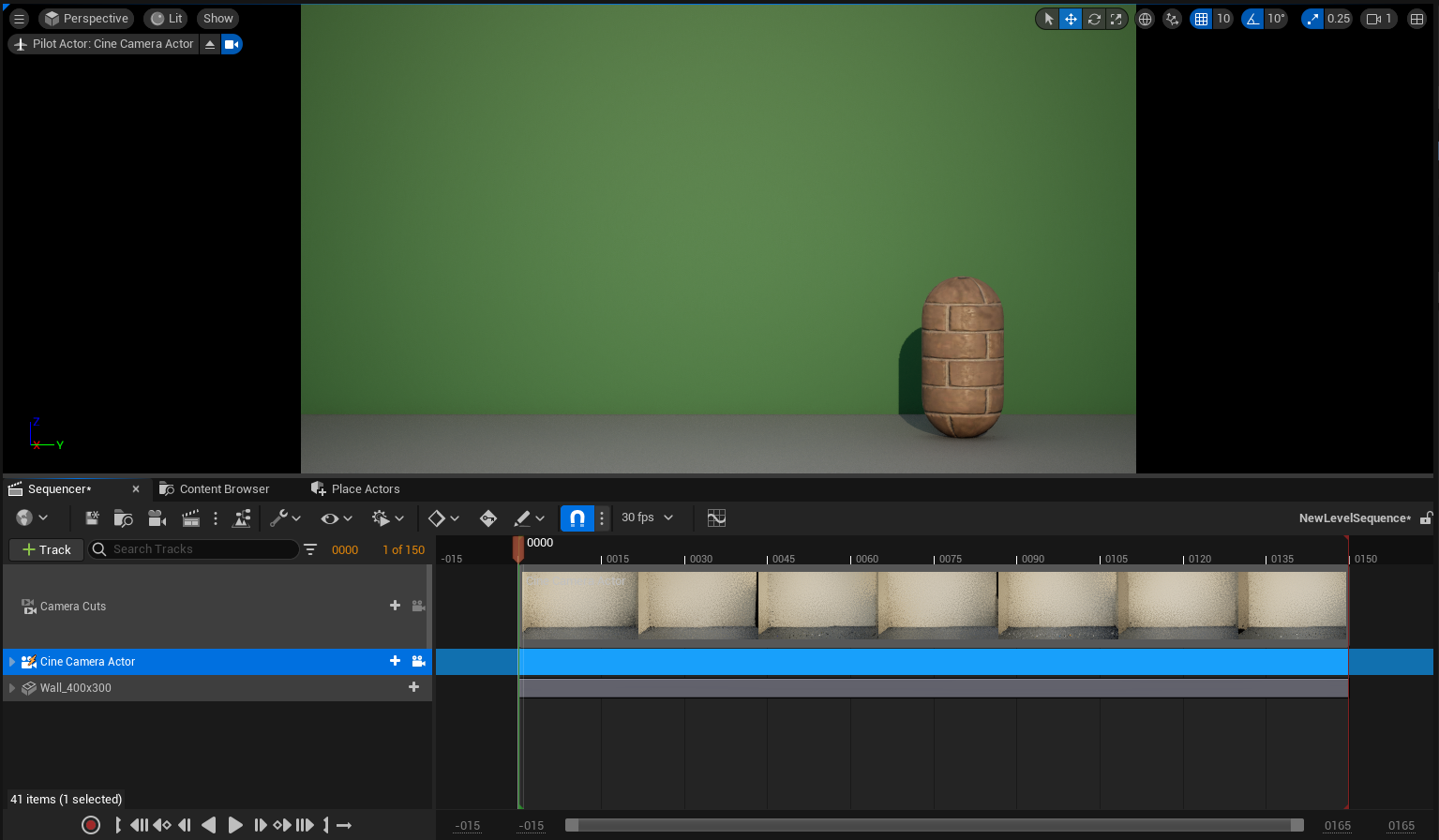Click the save sequence icon
This screenshot has width=1439, height=840.
[x=92, y=518]
